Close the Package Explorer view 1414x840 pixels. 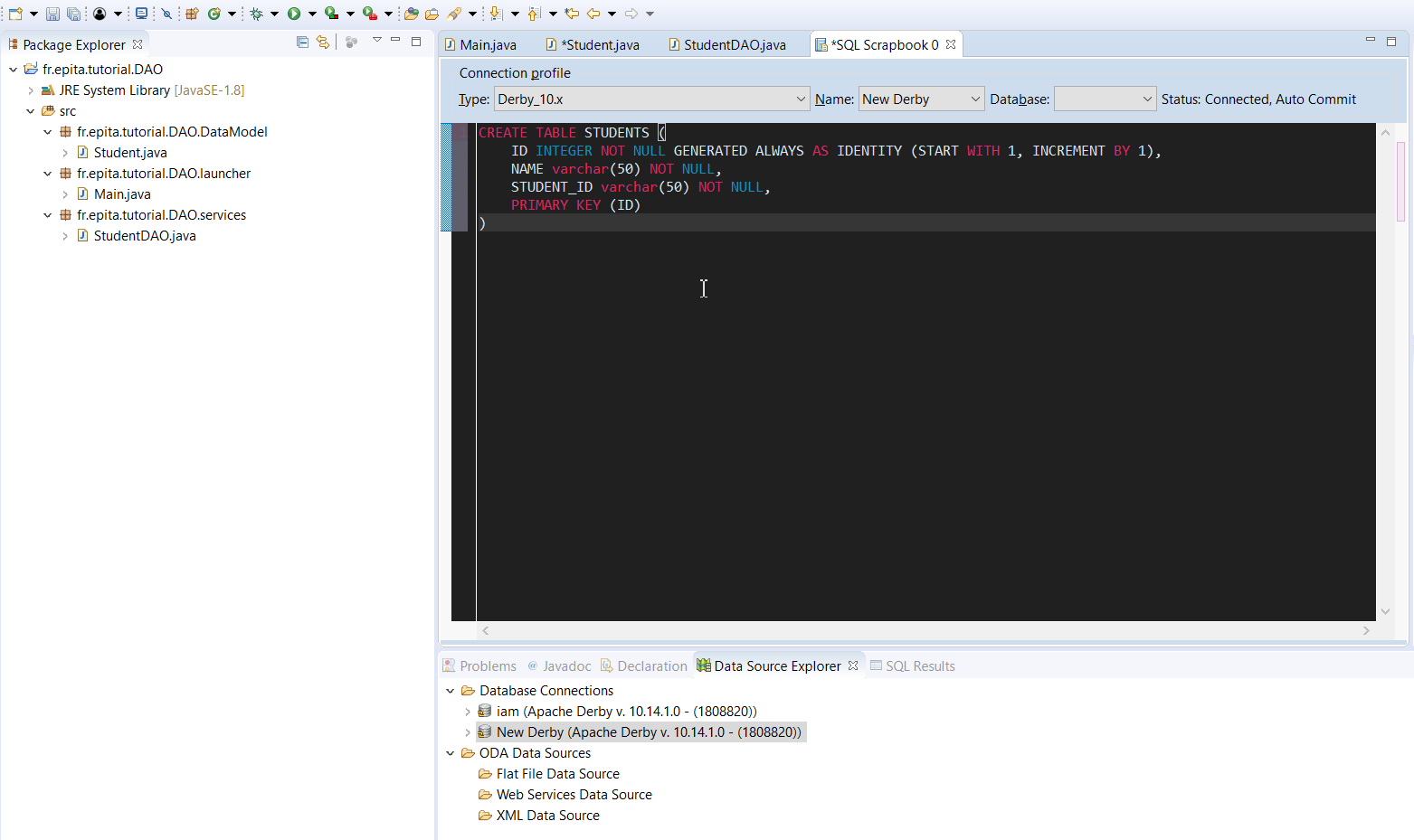138,44
